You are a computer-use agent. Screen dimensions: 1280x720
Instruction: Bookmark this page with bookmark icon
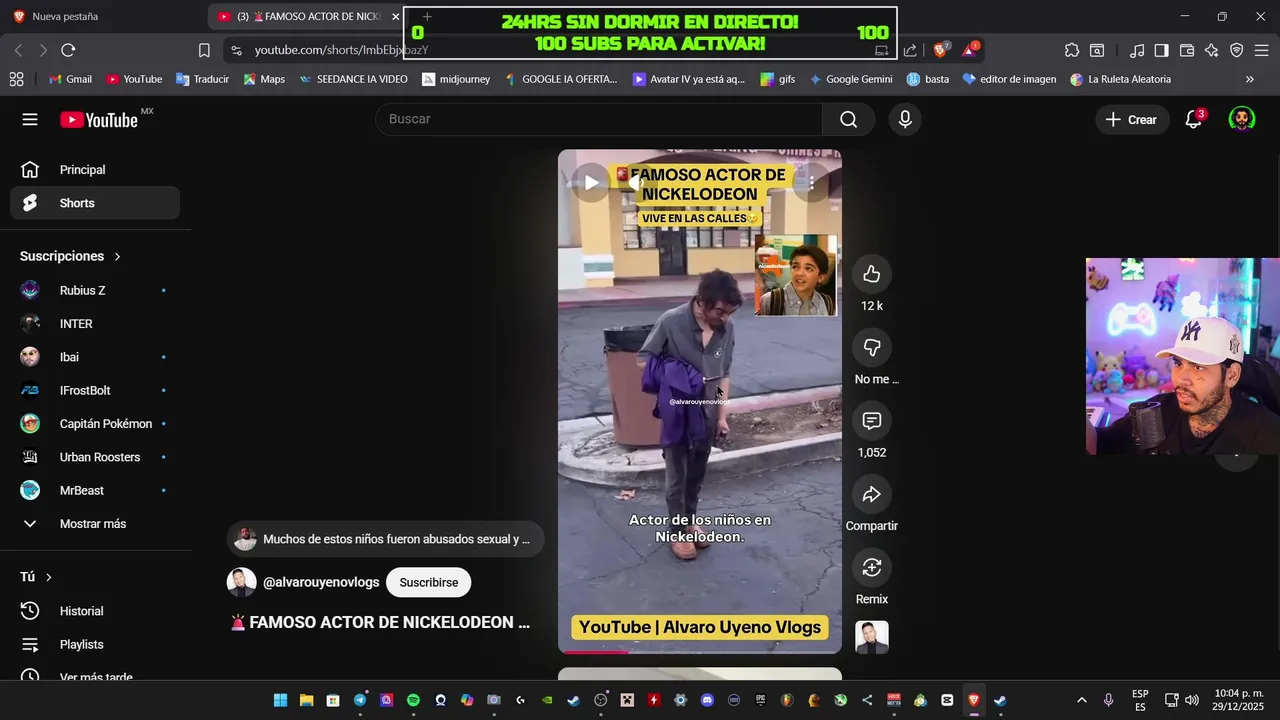point(204,50)
